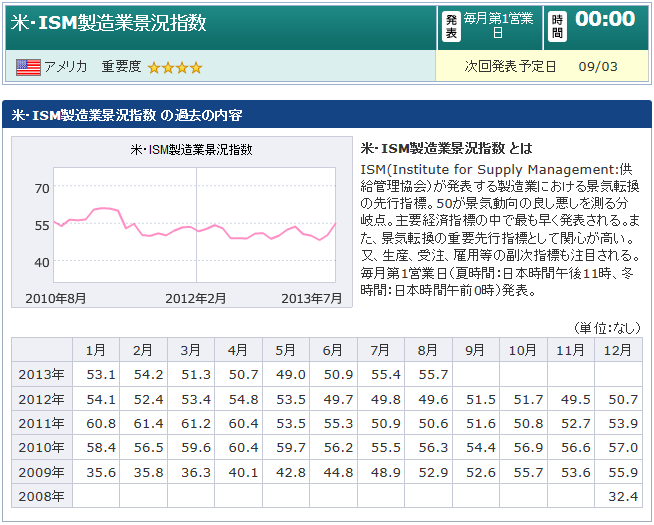Select the 2011 February value 61.4
654x525 pixels.
[148, 424]
